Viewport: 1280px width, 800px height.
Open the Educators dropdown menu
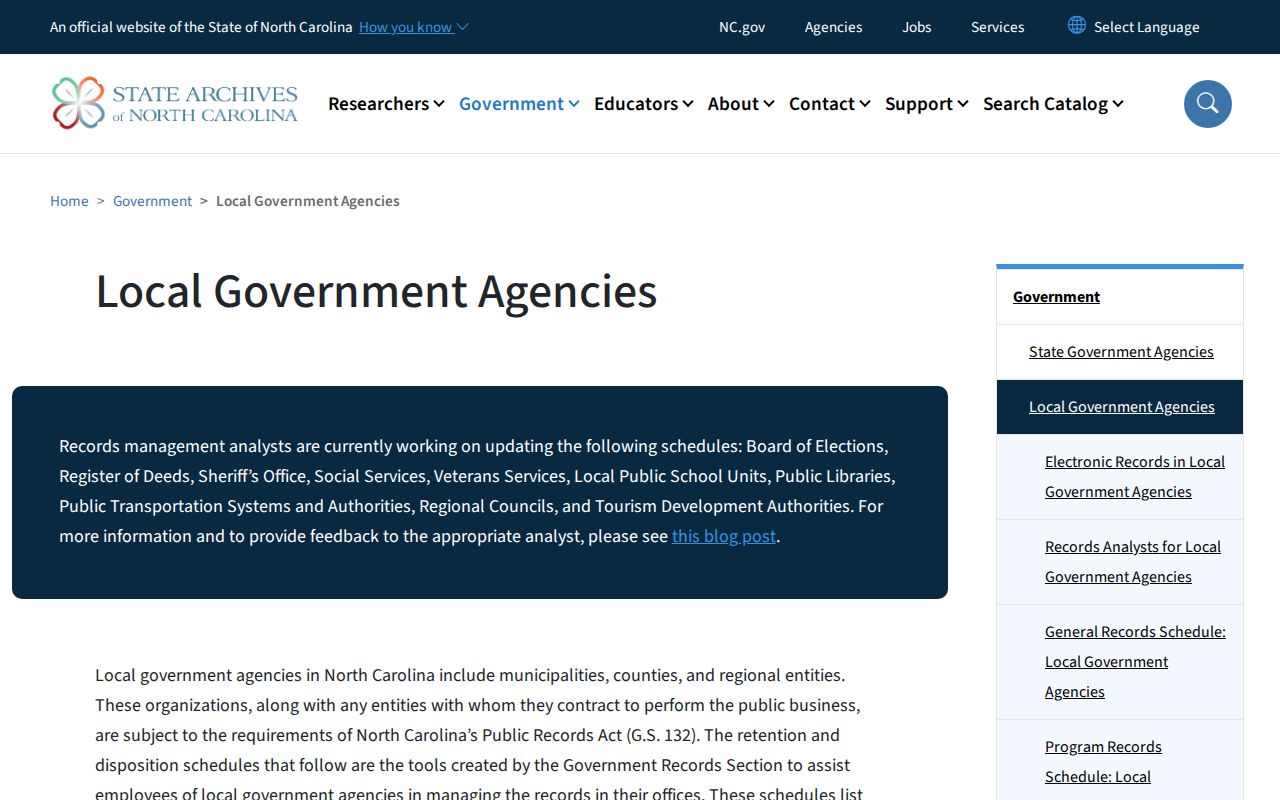pyautogui.click(x=643, y=104)
